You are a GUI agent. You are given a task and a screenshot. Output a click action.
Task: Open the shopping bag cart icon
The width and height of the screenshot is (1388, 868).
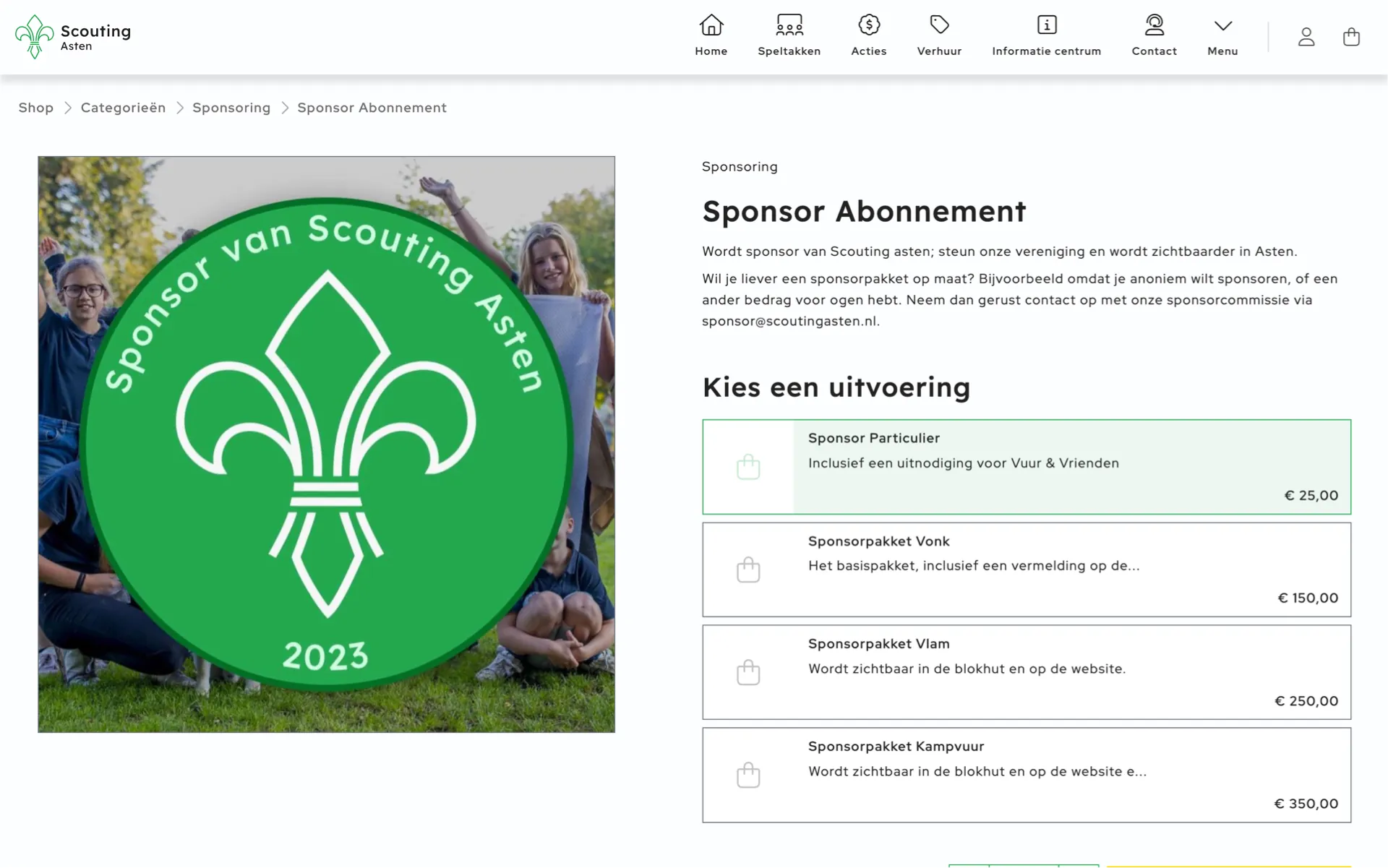point(1351,37)
